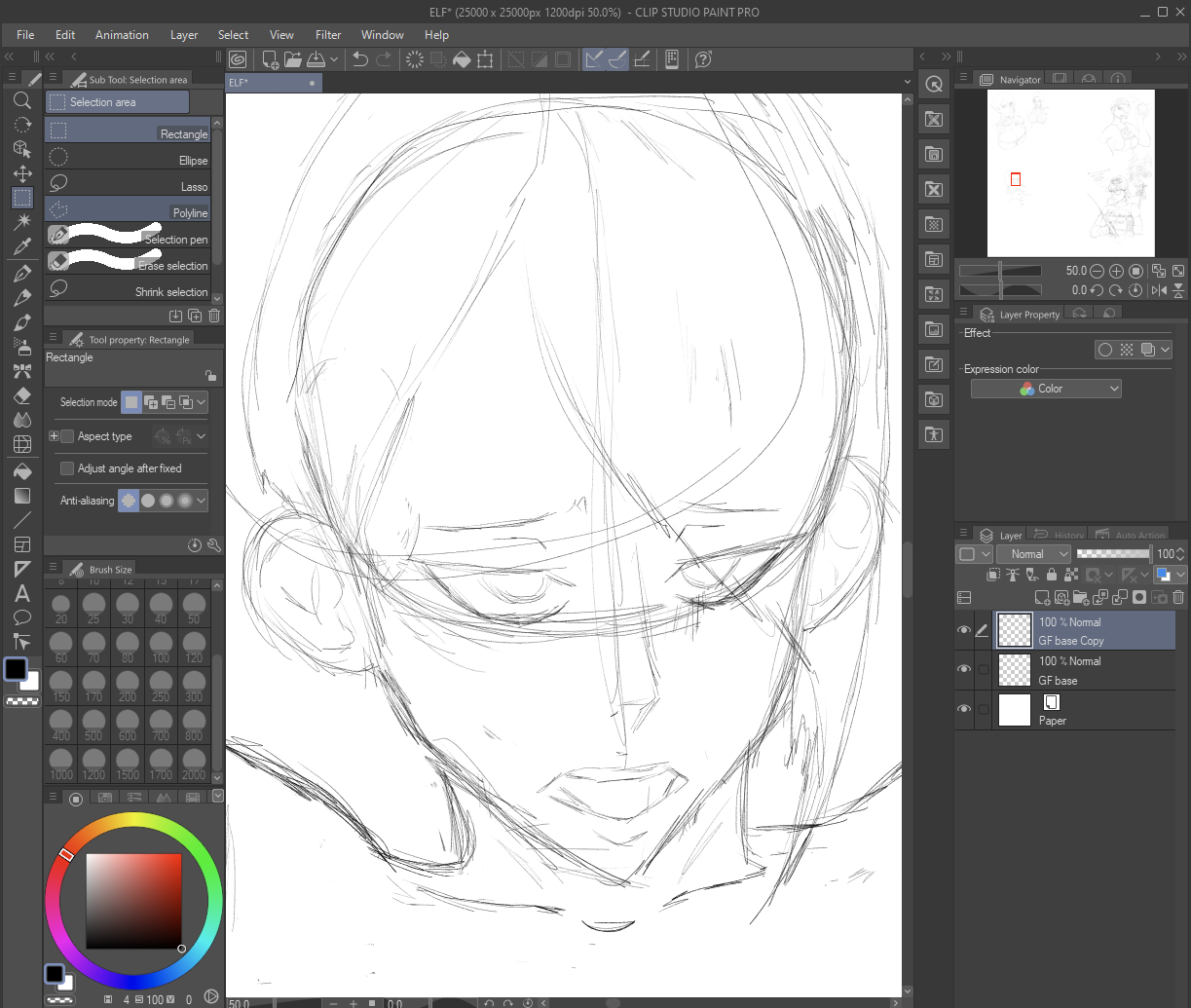Toggle Snap to ruler in command bar
Screen dimensions: 1191x1008
(594, 59)
